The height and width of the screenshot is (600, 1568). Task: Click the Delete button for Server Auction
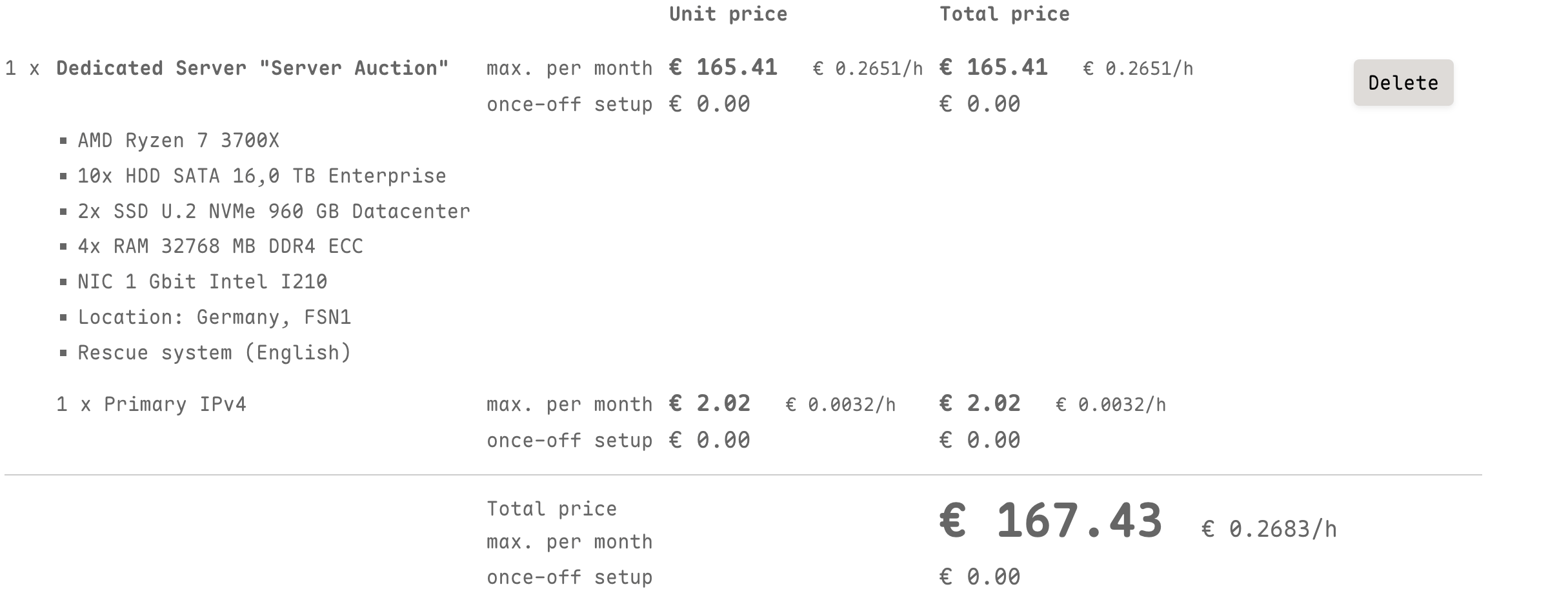pos(1403,83)
